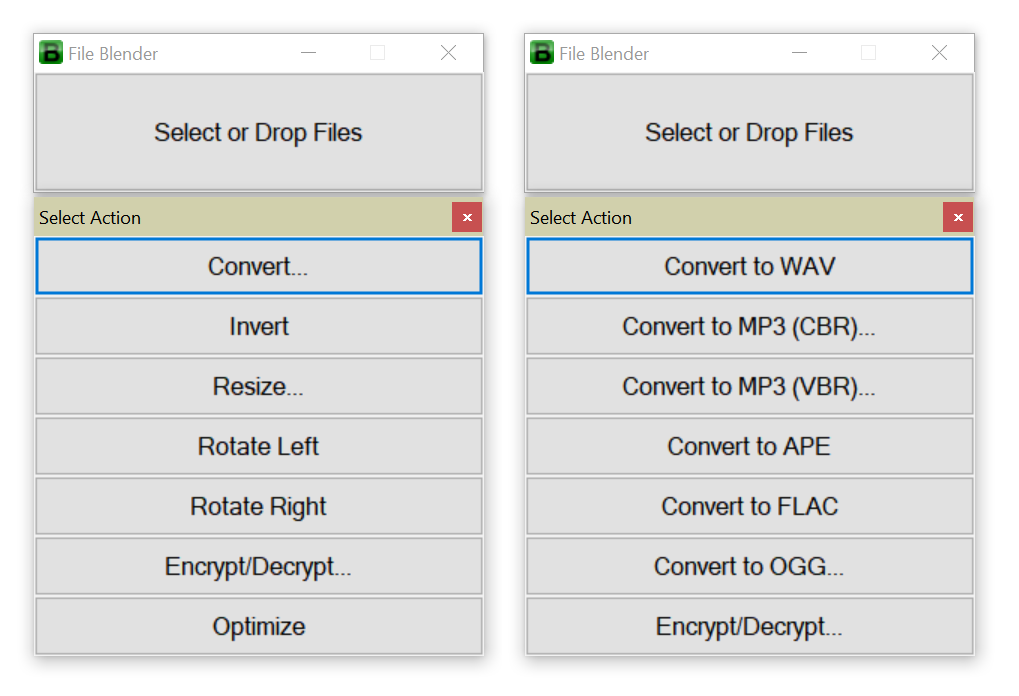Pick Convert to FLAC
The width and height of the screenshot is (1019, 696).
(x=749, y=506)
